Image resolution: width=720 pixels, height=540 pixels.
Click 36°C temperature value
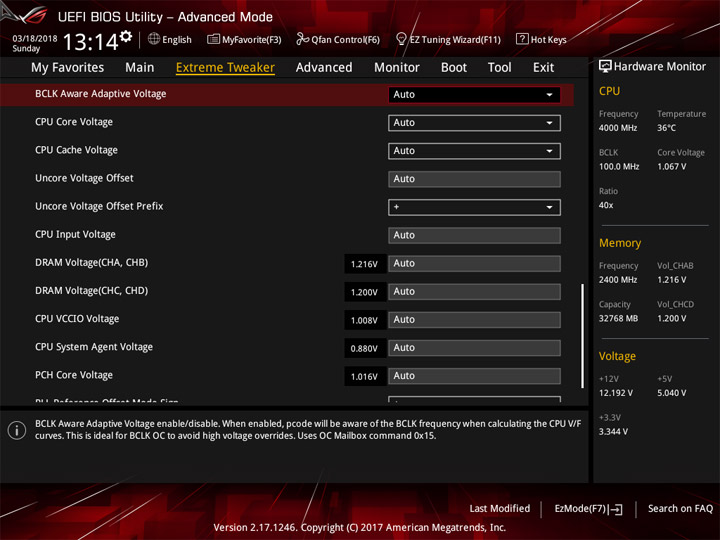tap(666, 128)
